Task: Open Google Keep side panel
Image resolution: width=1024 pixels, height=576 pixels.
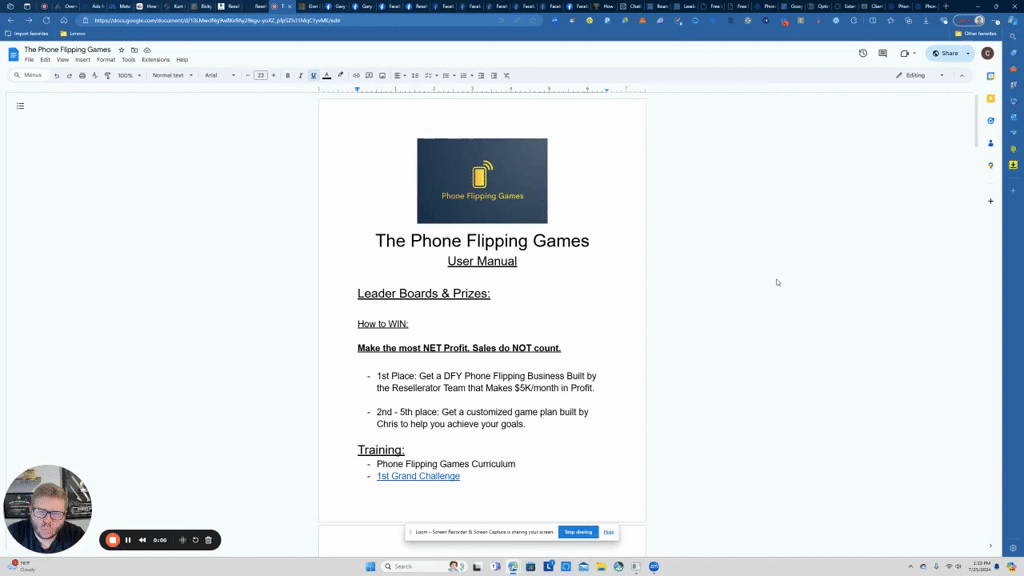Action: (991, 99)
